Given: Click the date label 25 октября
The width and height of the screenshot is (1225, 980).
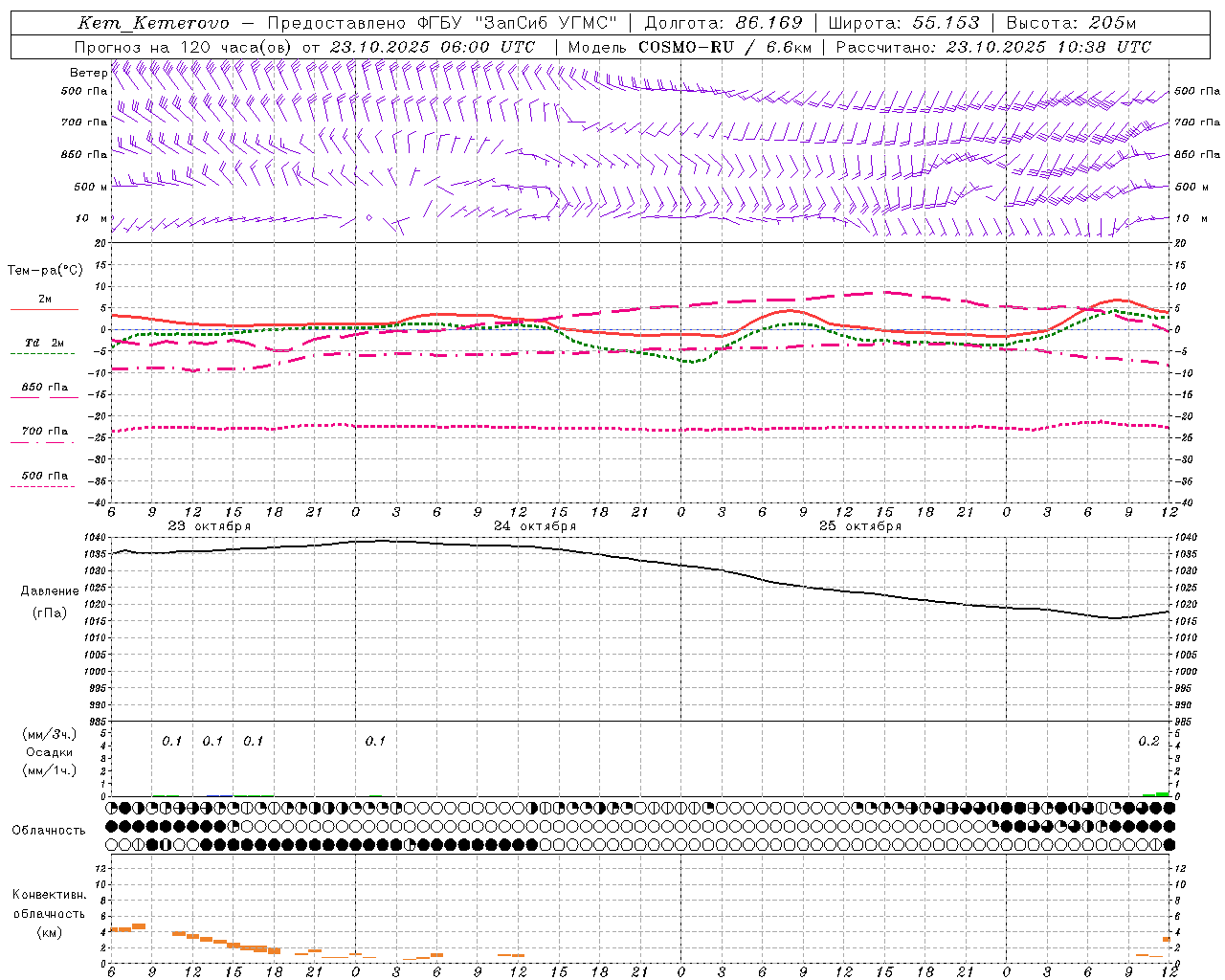Looking at the screenshot, I should click(860, 525).
